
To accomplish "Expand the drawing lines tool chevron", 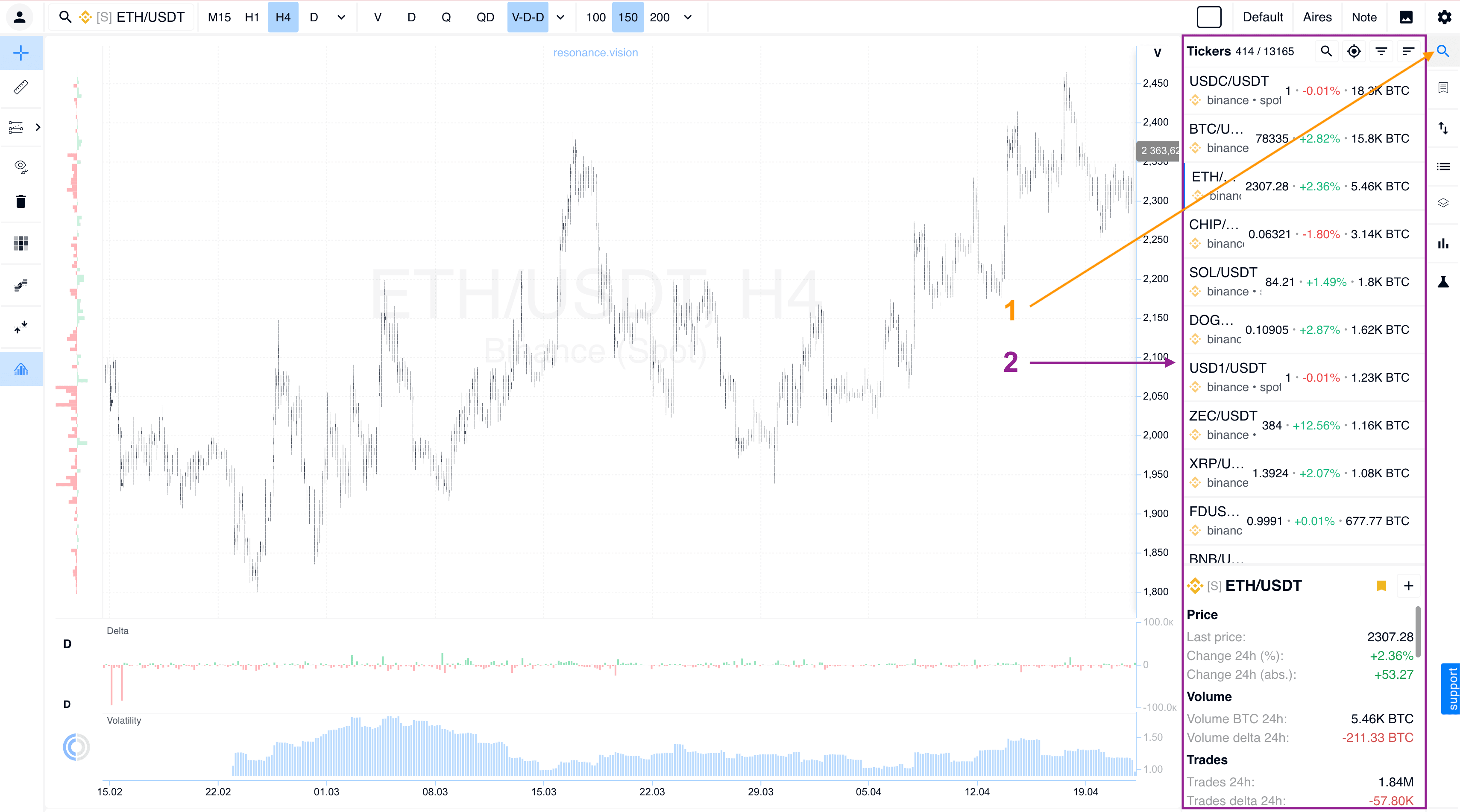I will (x=38, y=127).
